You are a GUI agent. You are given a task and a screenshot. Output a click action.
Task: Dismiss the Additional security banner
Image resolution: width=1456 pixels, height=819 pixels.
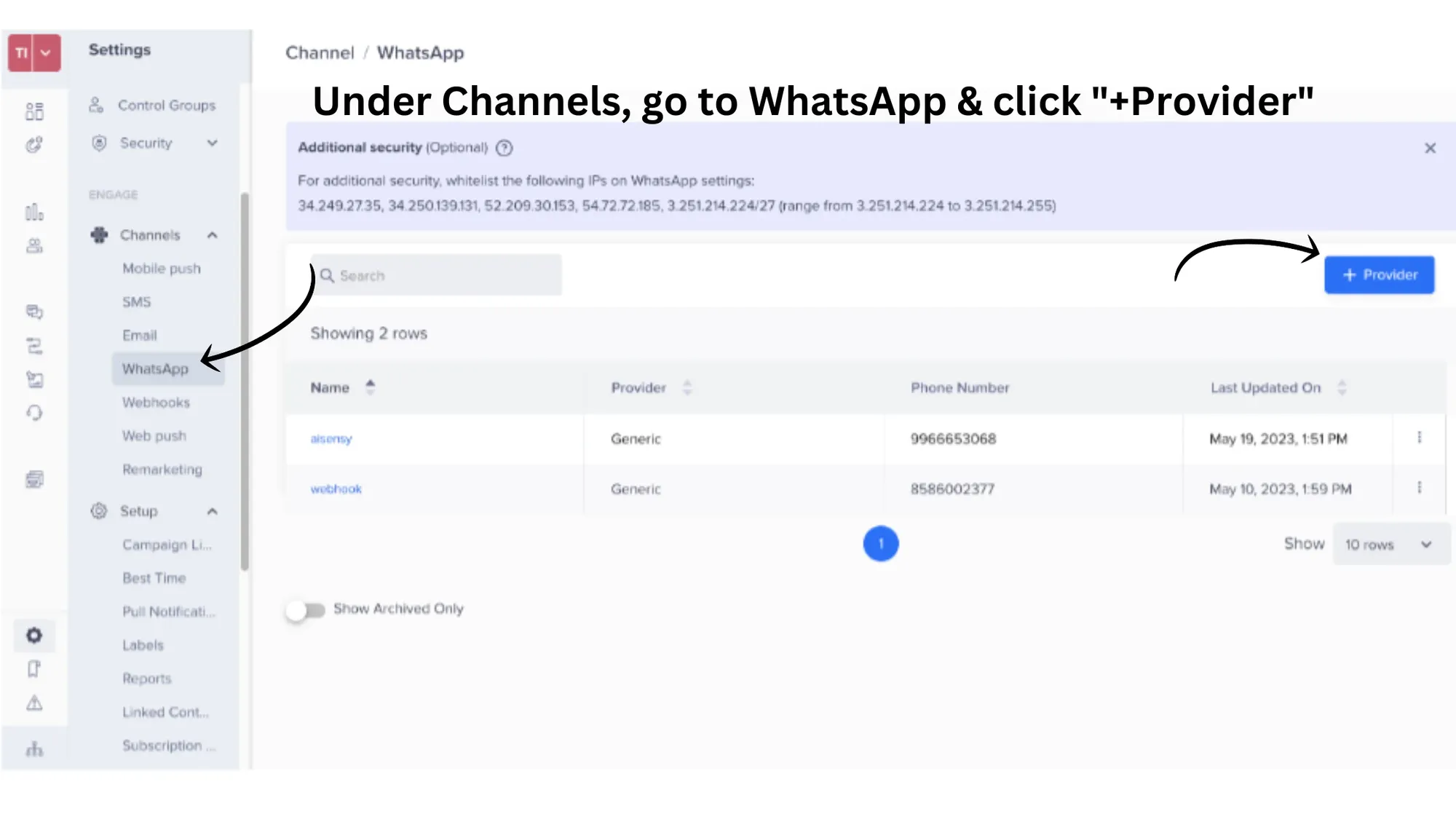coord(1430,148)
